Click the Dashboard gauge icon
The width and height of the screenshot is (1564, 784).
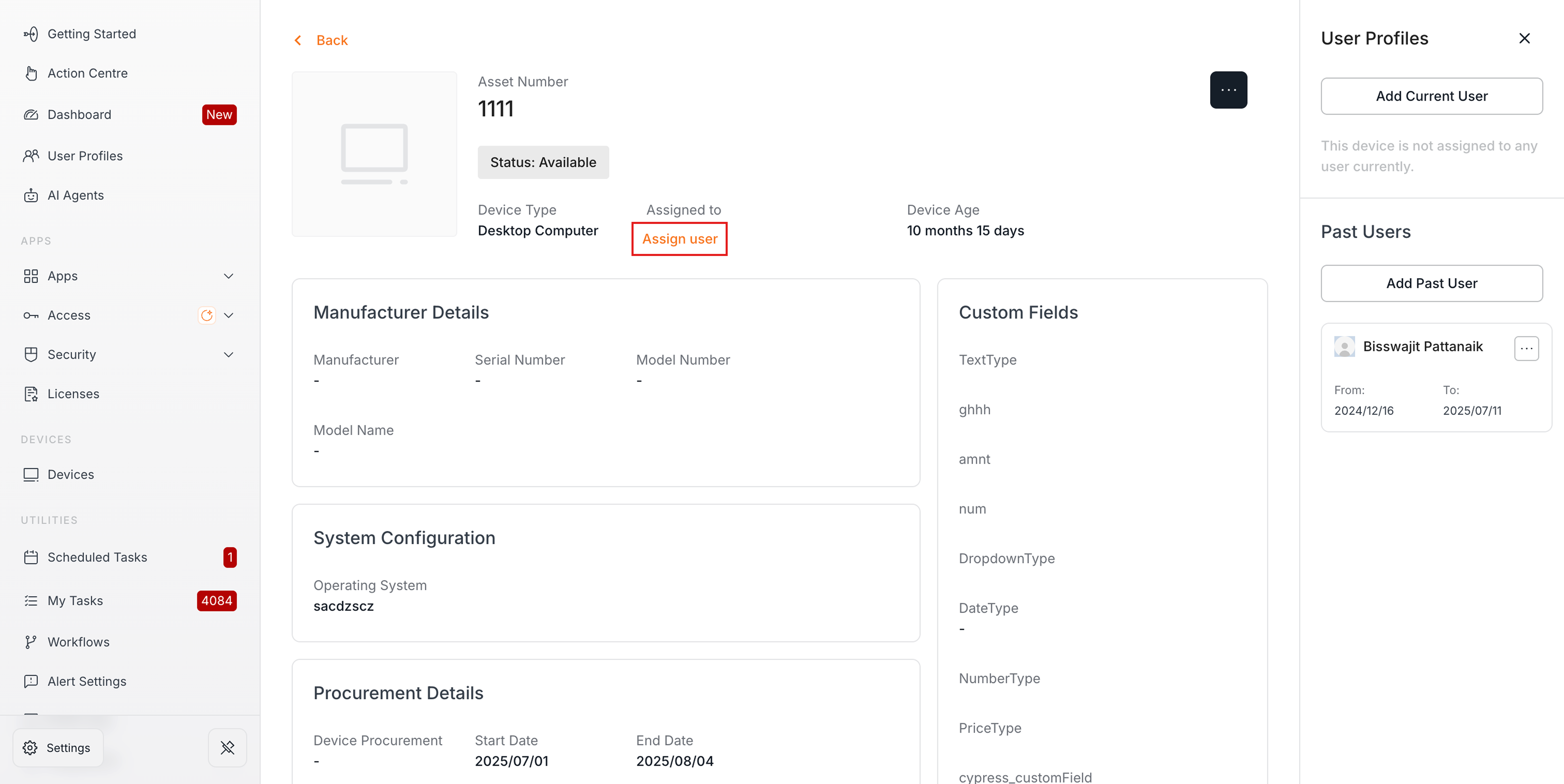point(31,115)
